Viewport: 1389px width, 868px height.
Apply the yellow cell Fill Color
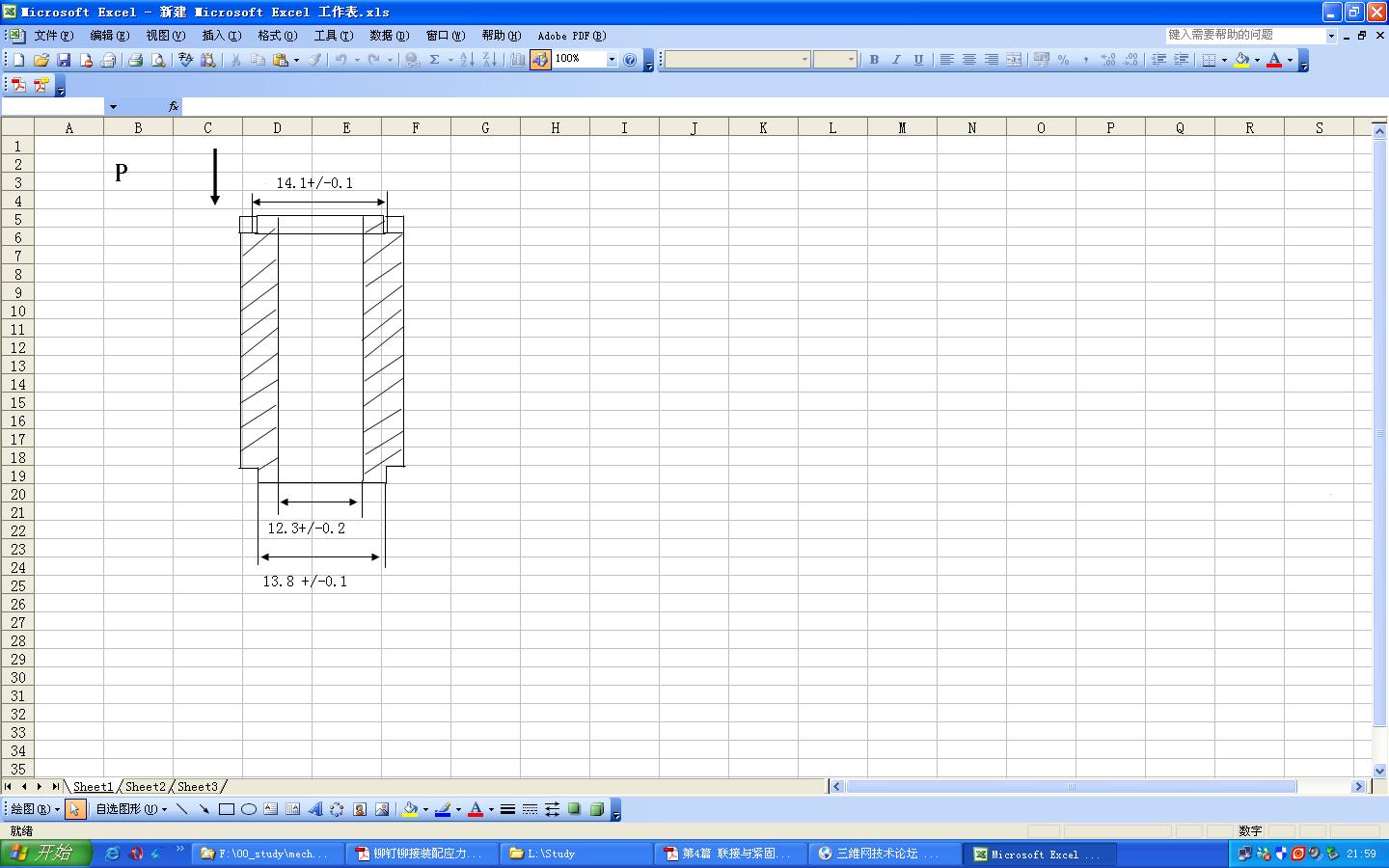pyautogui.click(x=1241, y=60)
